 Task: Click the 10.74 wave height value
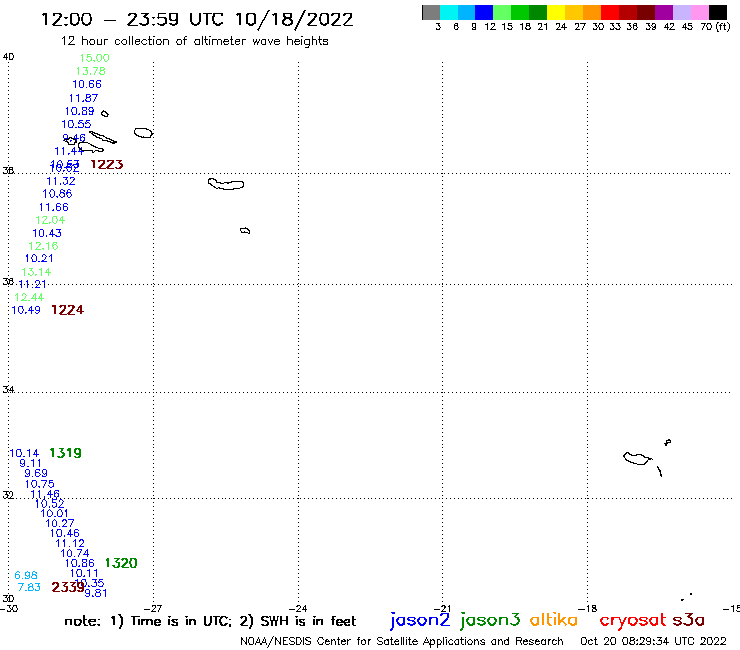pos(75,553)
